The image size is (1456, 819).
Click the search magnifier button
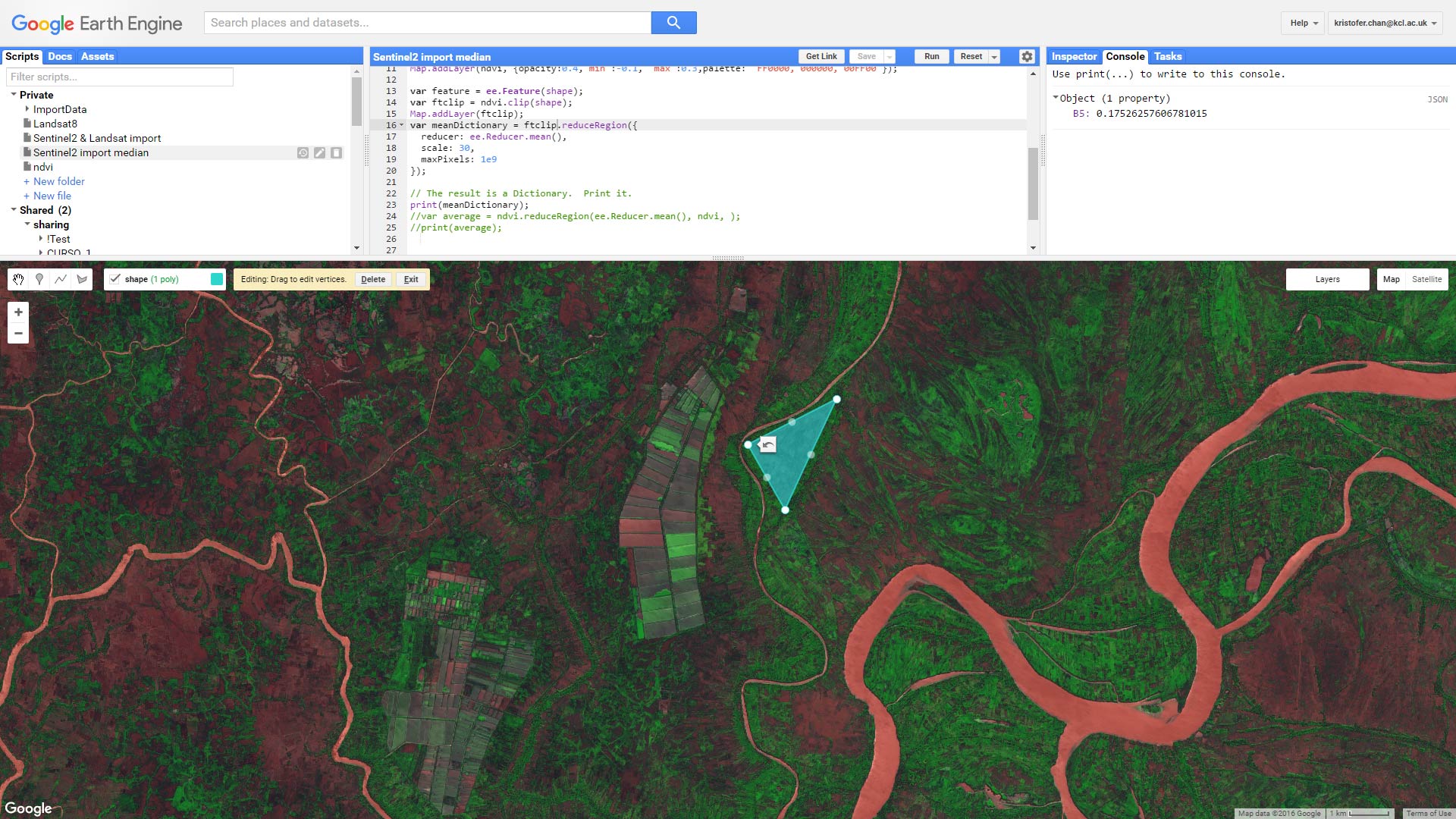coord(673,23)
